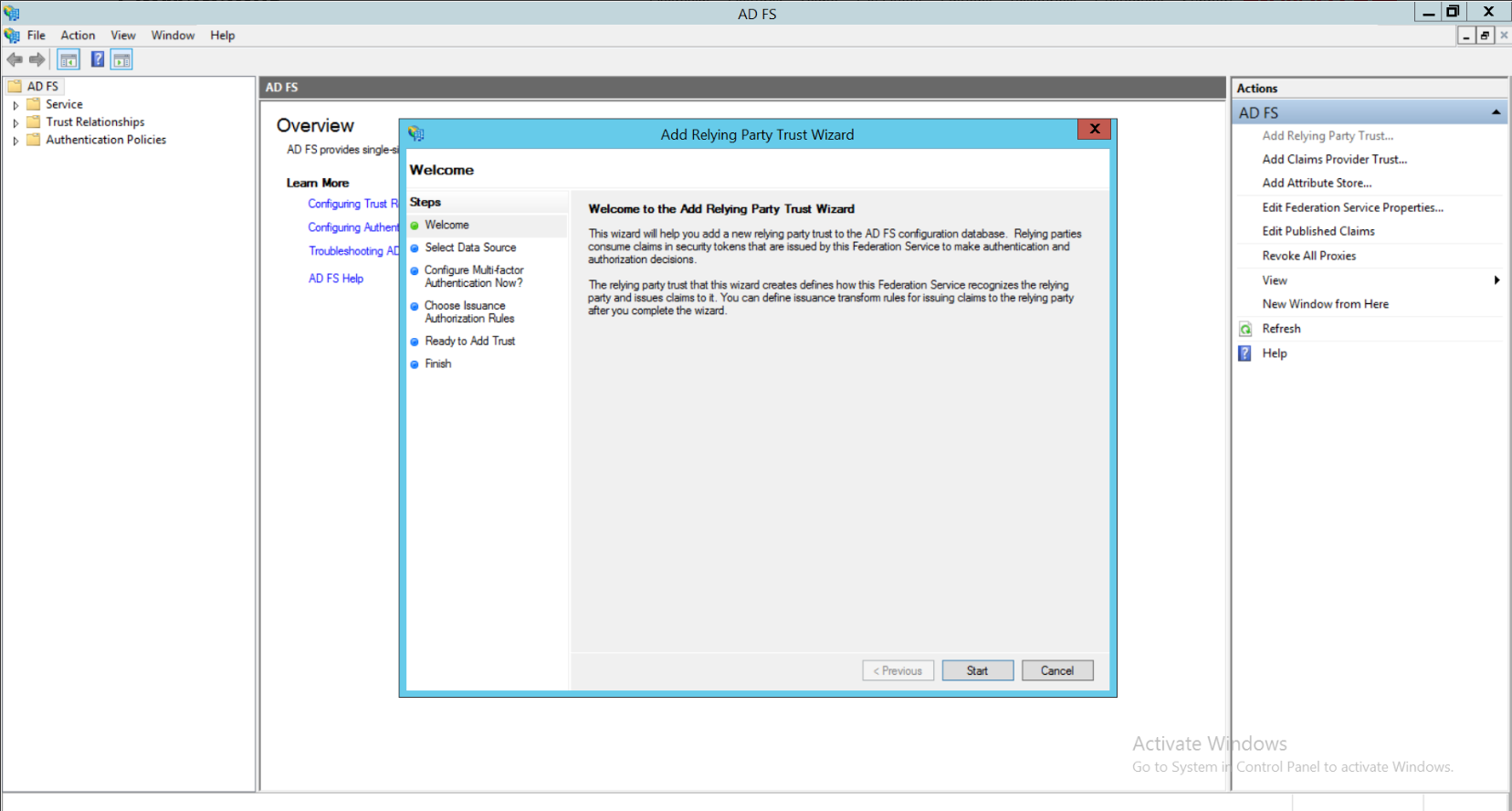Open the Action menu
The height and width of the screenshot is (811, 1512).
coord(78,36)
